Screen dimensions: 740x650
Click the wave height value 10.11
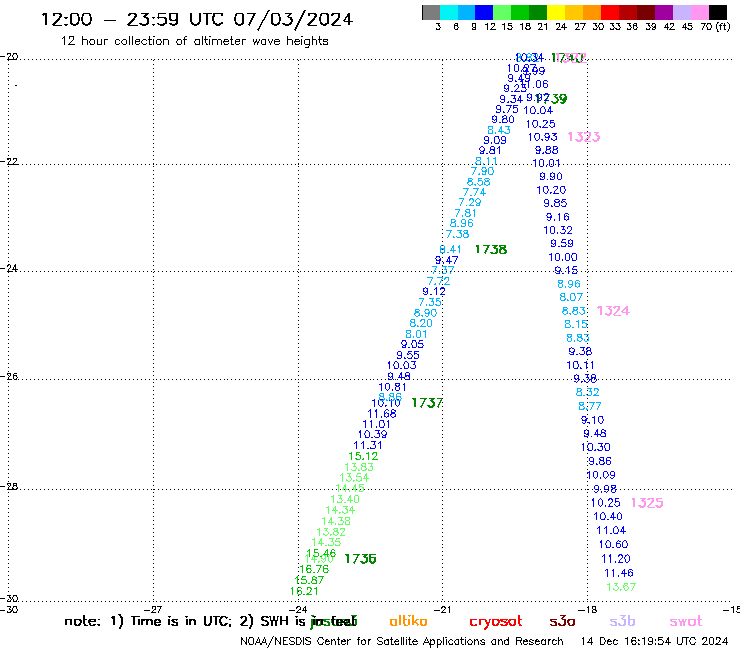tap(580, 365)
